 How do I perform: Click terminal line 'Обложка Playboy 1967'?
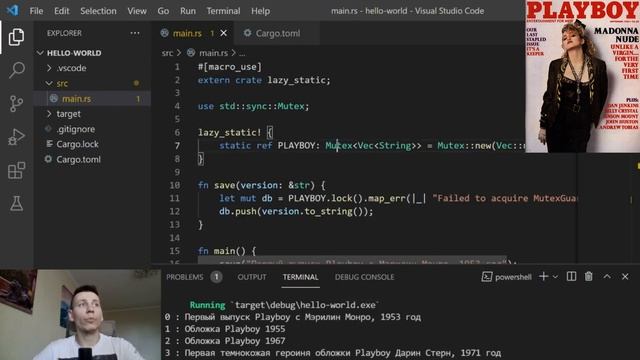point(225,341)
